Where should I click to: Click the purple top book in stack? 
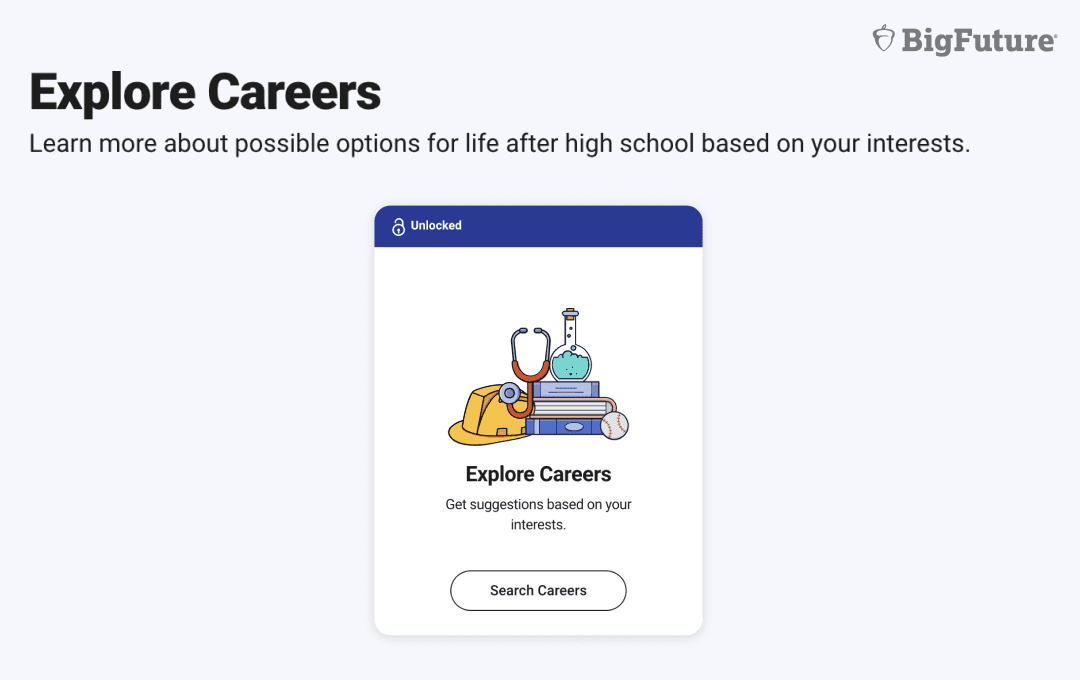click(567, 390)
